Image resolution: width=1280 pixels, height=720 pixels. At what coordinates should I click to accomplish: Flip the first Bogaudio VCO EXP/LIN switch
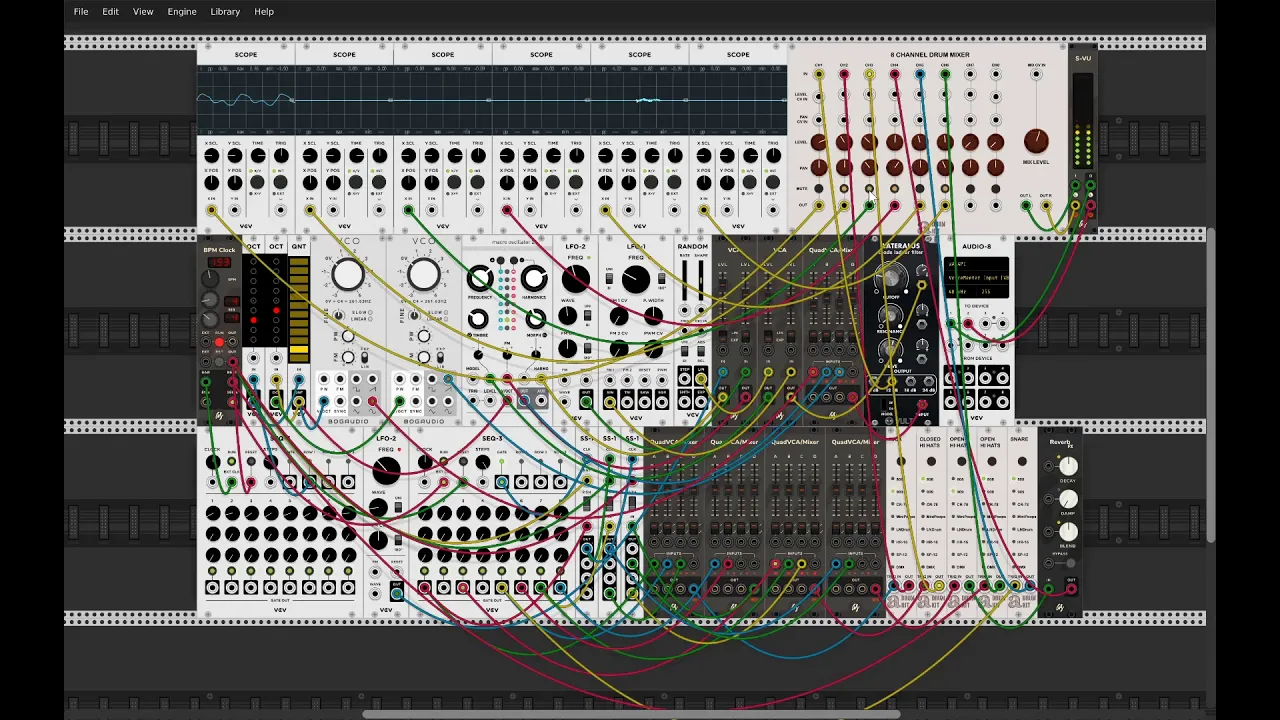pos(365,358)
